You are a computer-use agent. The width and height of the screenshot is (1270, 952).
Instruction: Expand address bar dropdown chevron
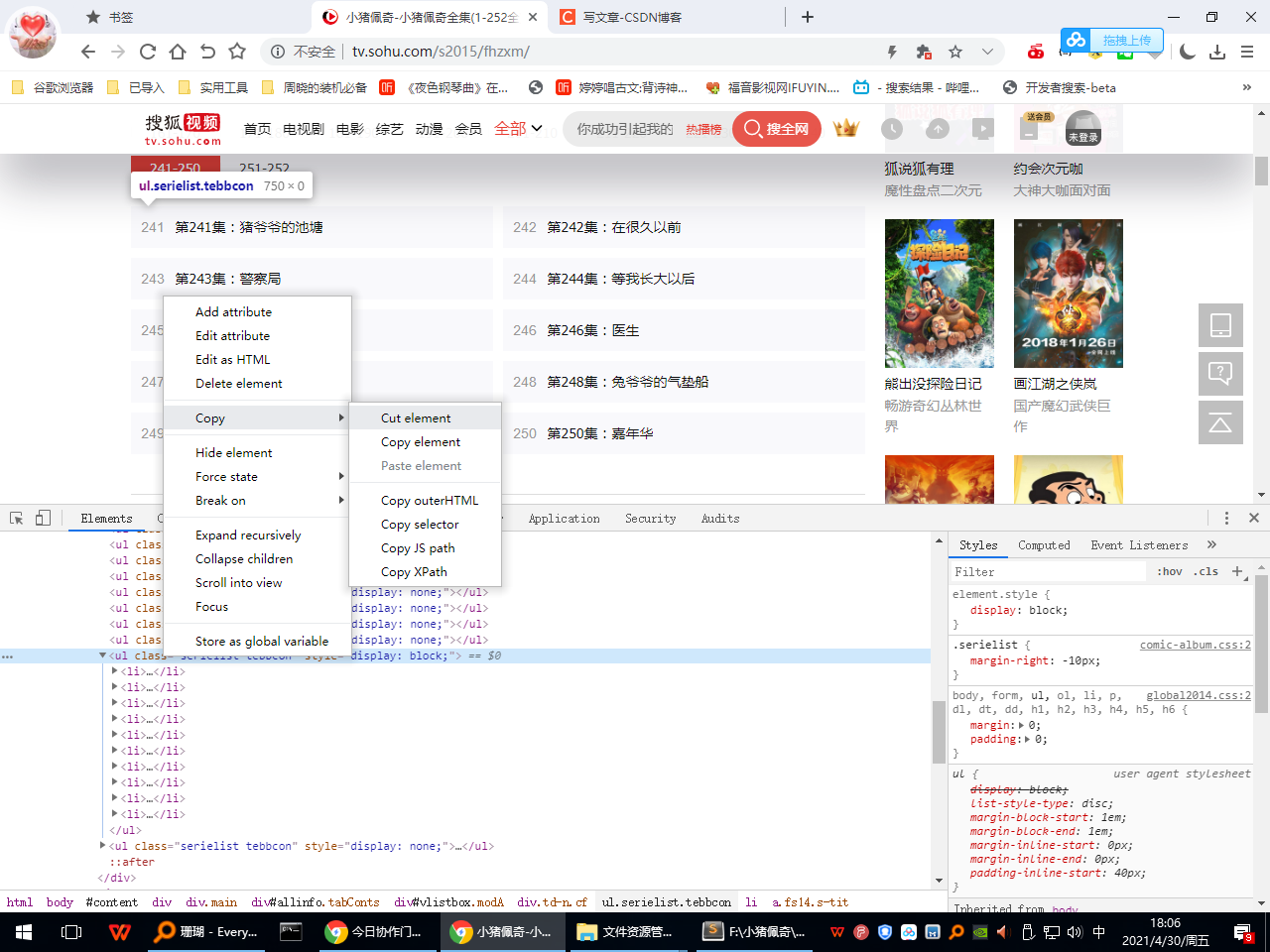987,52
